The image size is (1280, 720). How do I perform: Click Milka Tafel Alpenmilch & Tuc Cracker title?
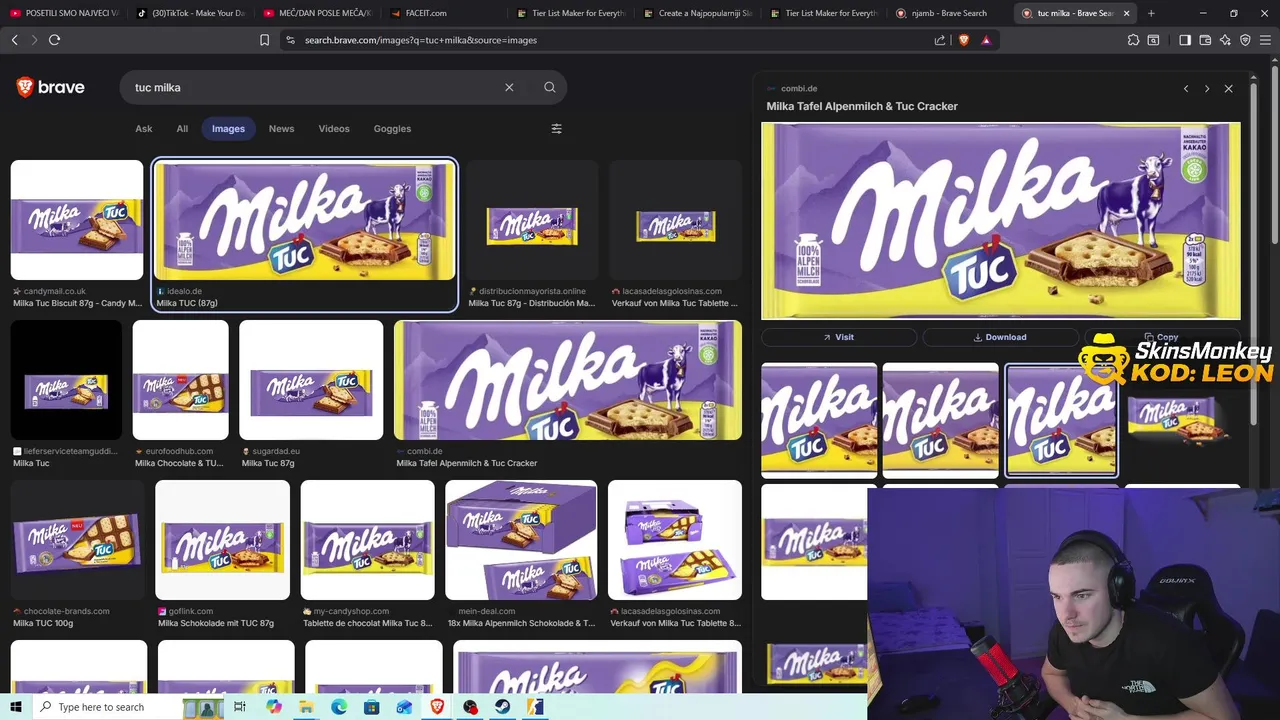click(x=862, y=106)
